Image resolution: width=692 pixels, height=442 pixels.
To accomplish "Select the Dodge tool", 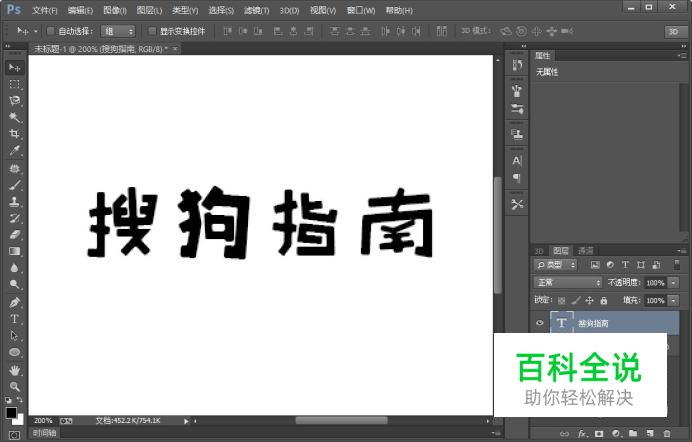I will 14,284.
